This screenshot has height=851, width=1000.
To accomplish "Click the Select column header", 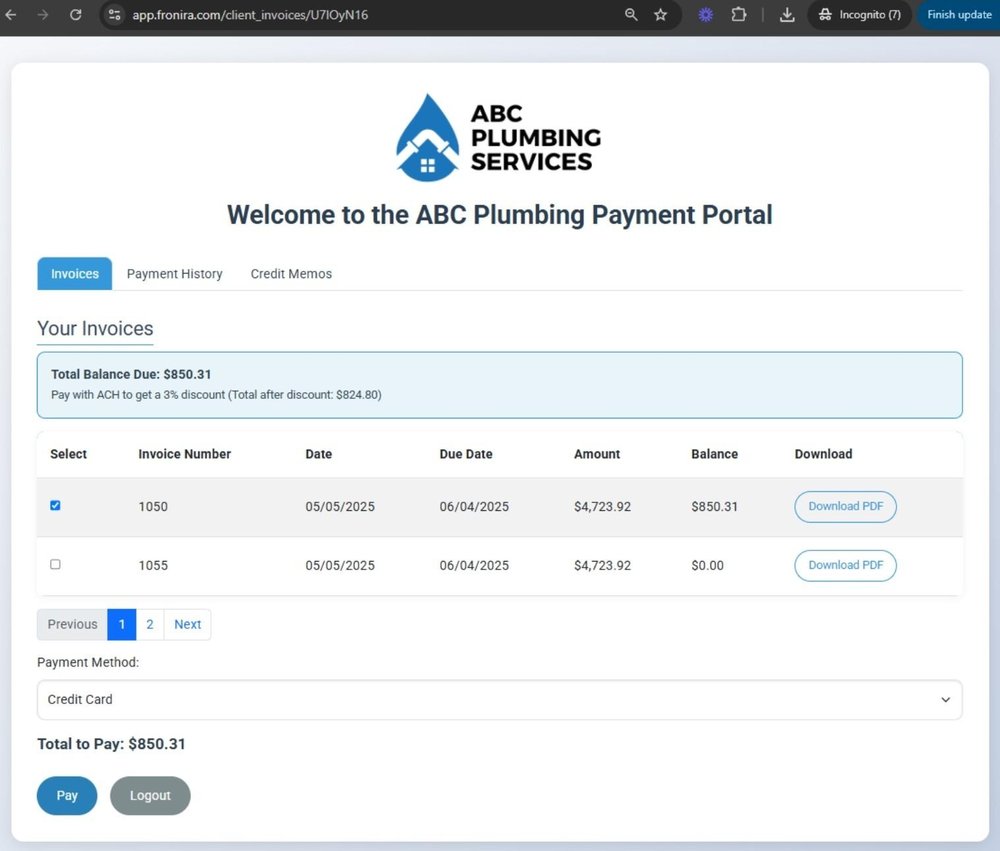I will [x=68, y=454].
